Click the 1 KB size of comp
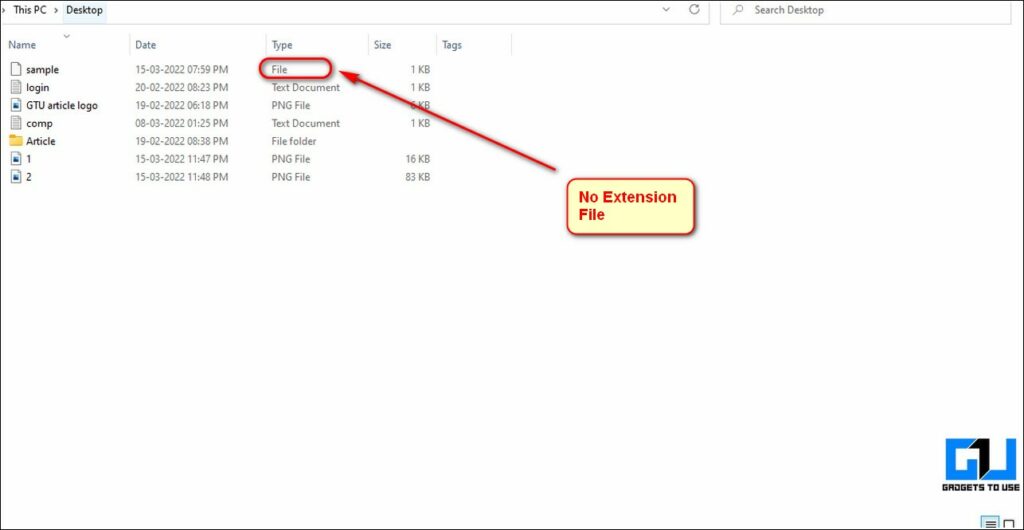Image resolution: width=1024 pixels, height=530 pixels. pyautogui.click(x=421, y=123)
